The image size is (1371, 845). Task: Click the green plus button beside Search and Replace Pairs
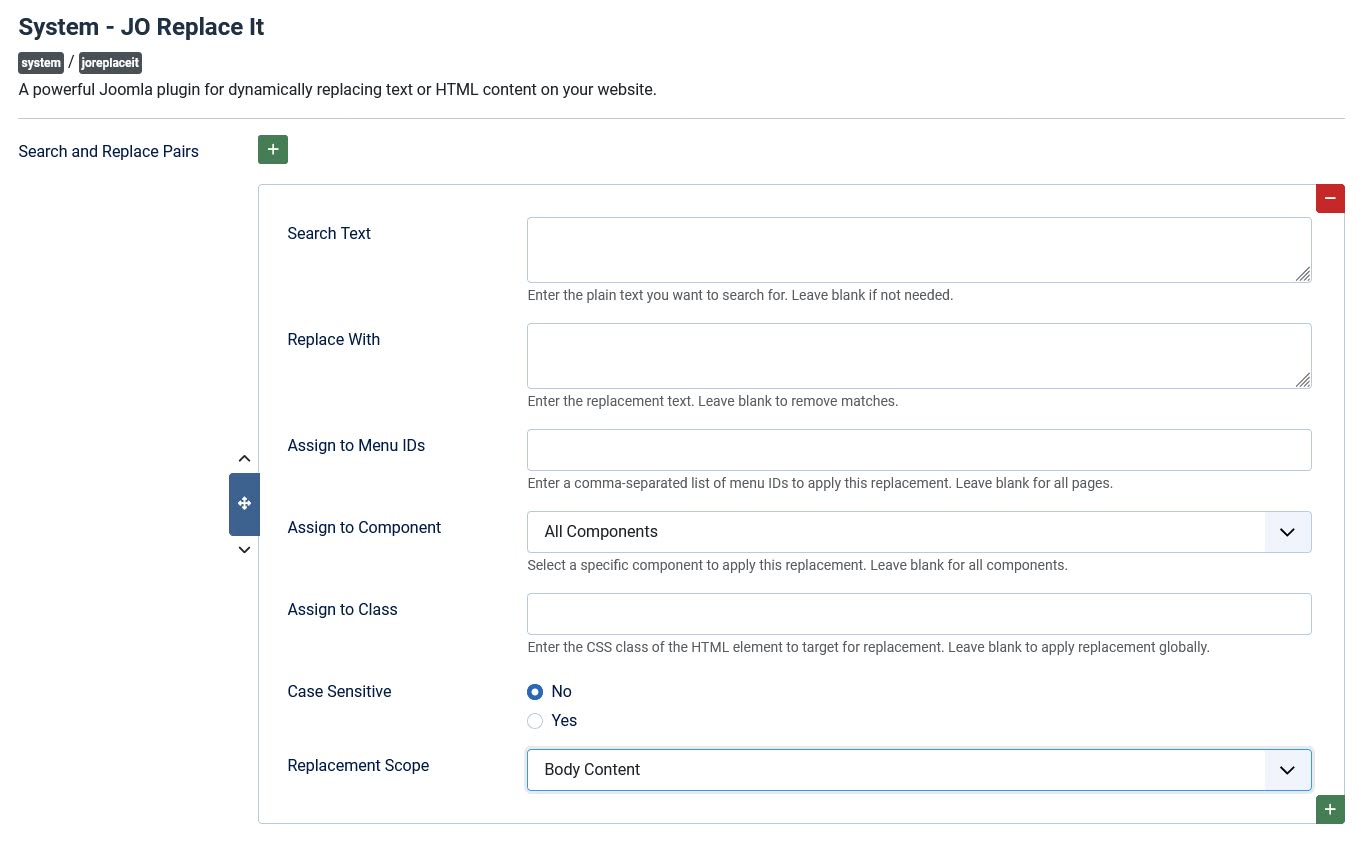click(272, 150)
